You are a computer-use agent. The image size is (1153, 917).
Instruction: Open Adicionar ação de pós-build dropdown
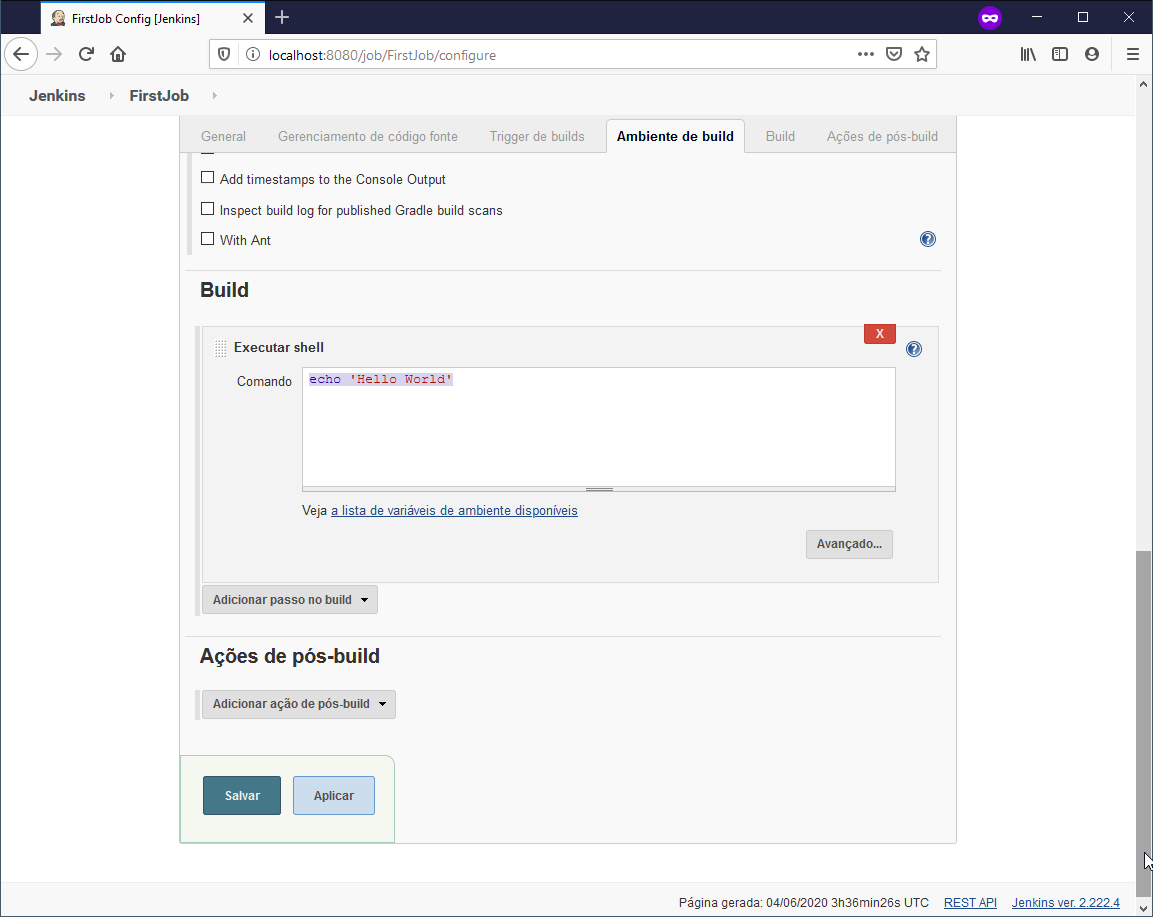click(299, 704)
